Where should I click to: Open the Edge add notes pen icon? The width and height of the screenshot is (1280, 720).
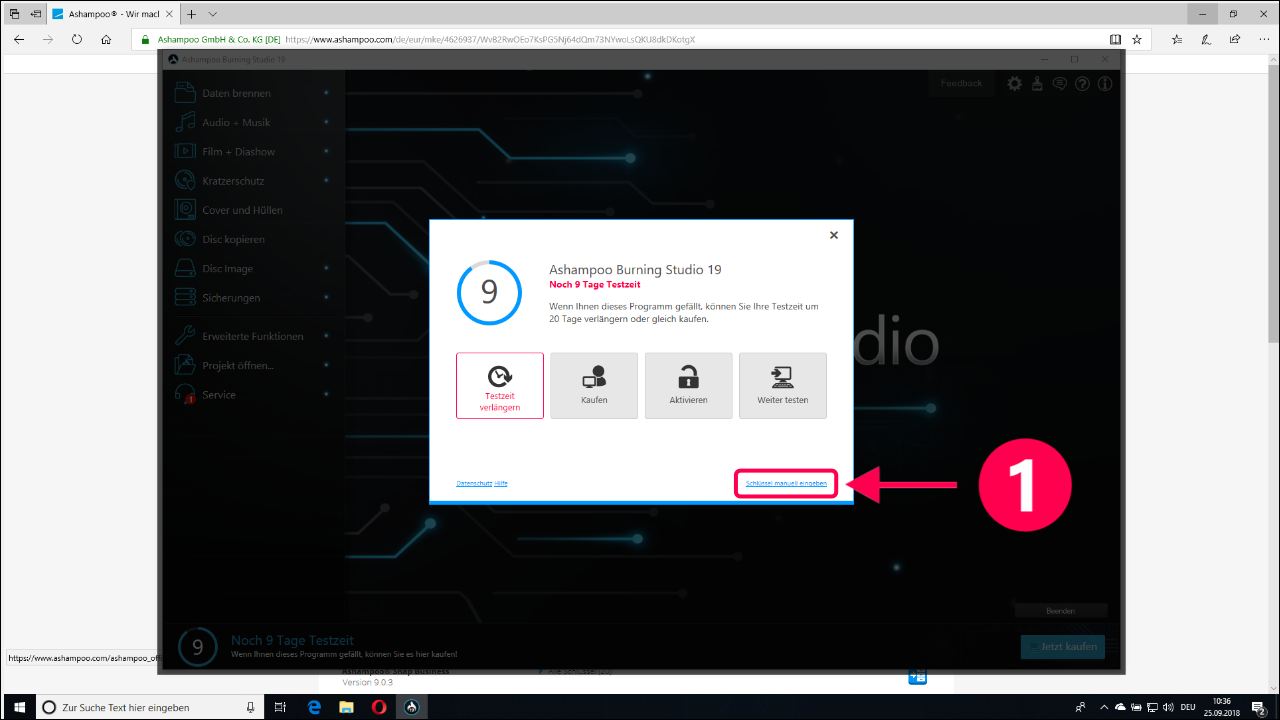(1206, 40)
